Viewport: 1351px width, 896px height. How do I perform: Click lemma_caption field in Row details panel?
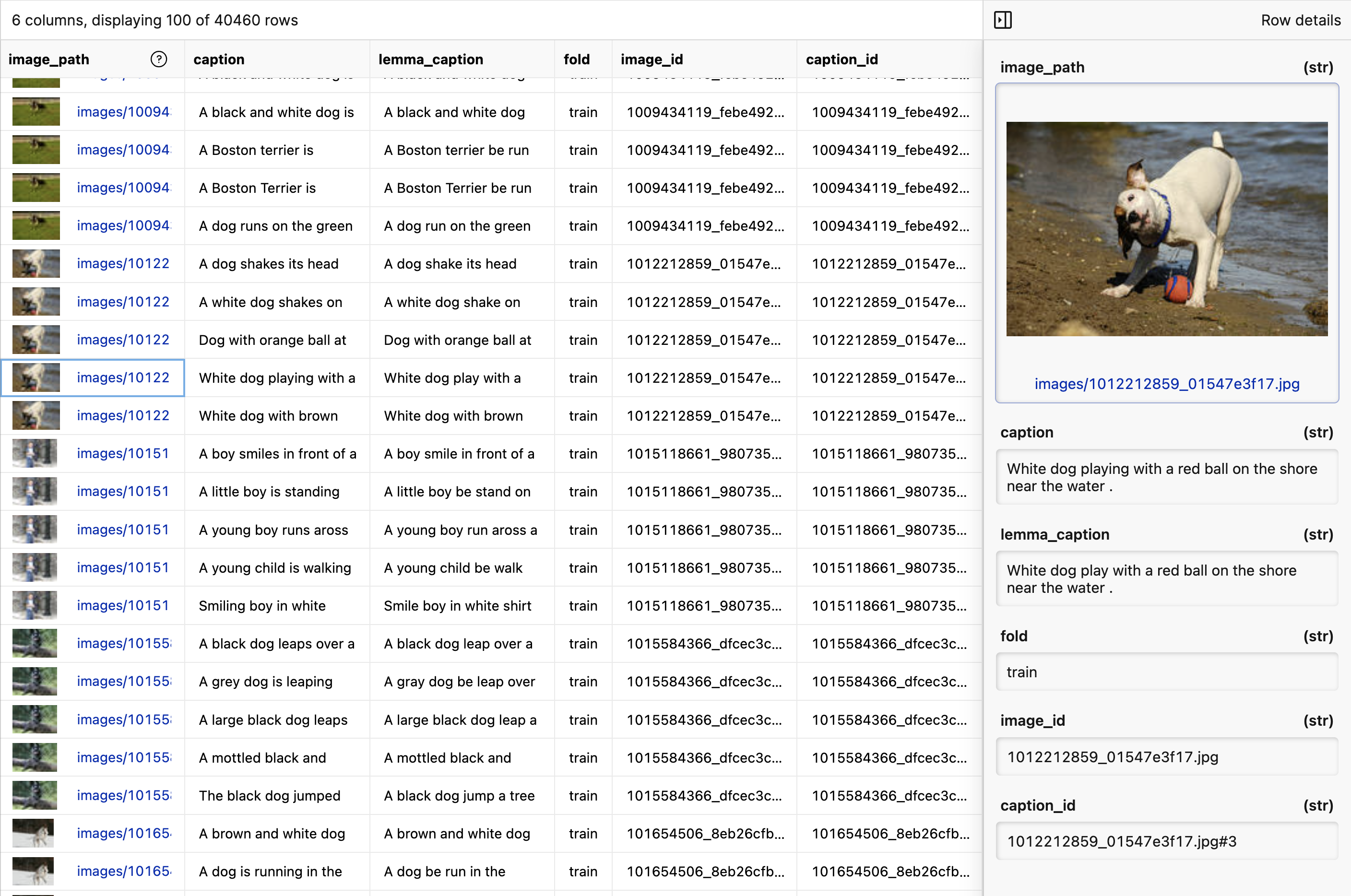click(x=1166, y=579)
